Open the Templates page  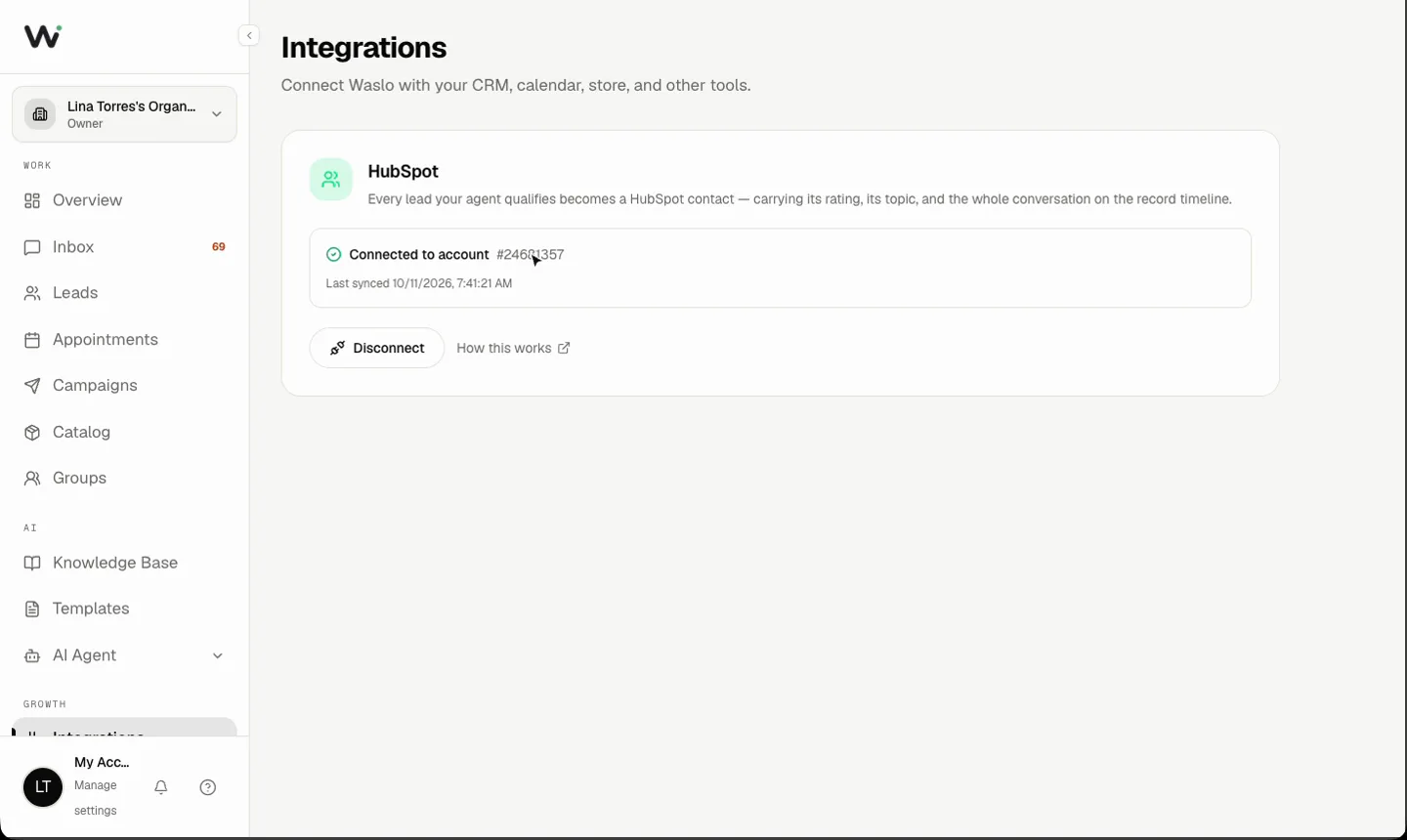point(124,609)
